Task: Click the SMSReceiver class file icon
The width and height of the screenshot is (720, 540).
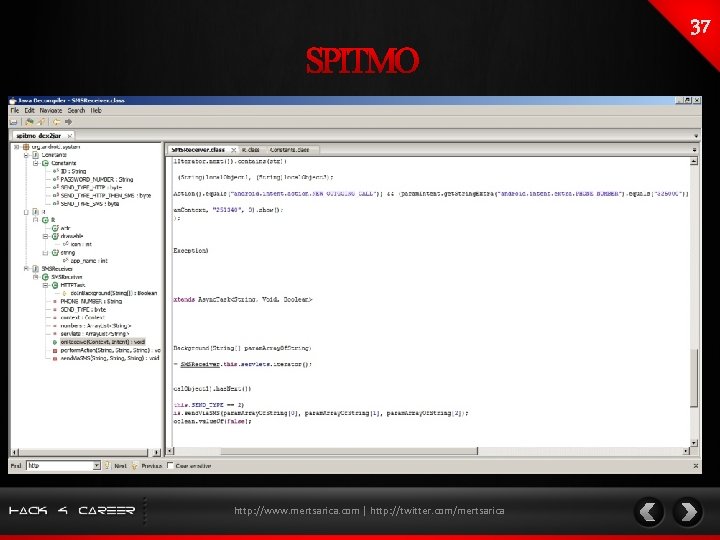Action: [x=35, y=269]
